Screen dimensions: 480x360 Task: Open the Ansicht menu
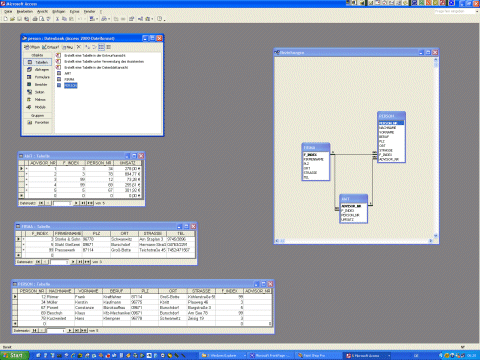point(42,11)
